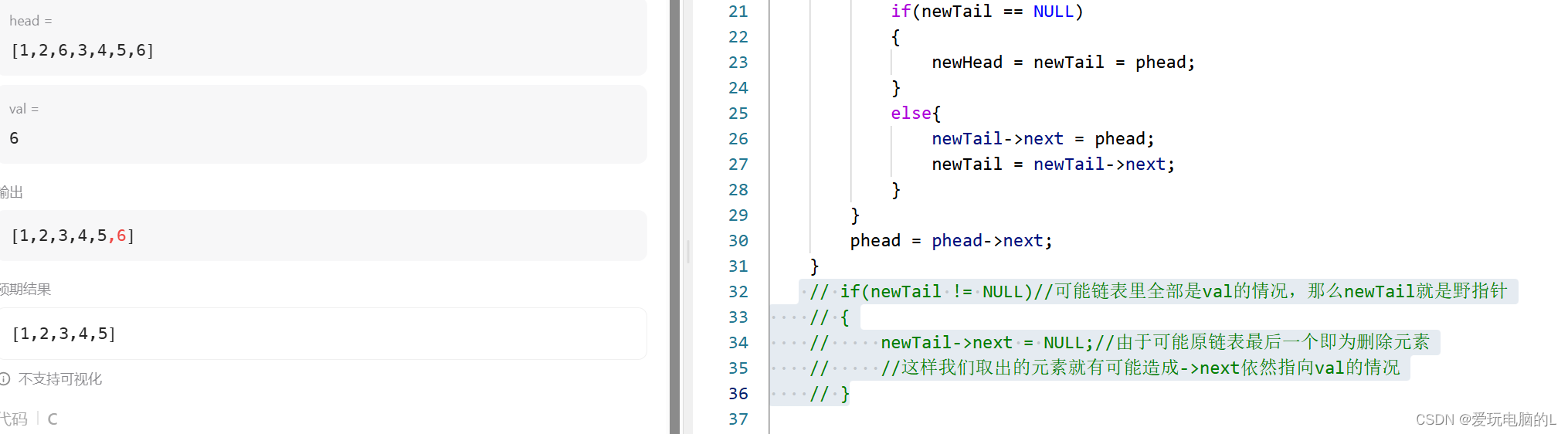This screenshot has width=1568, height=434.
Task: Click the 不支持可视化 label
Action: point(60,379)
